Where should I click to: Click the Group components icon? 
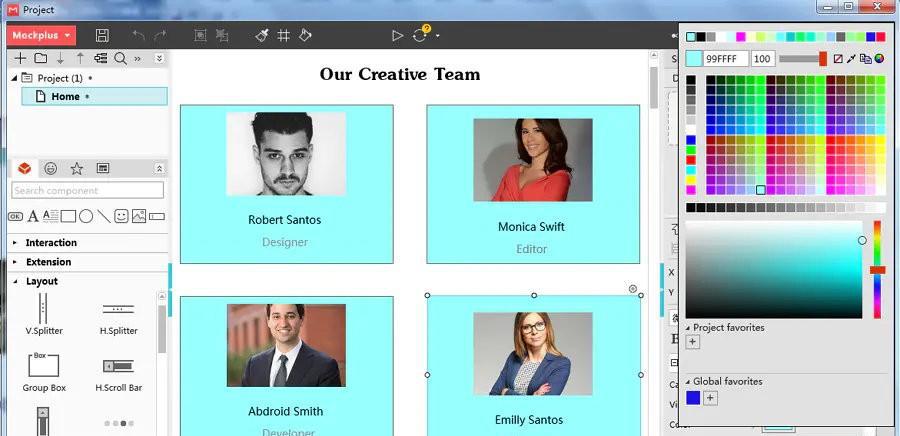click(200, 36)
